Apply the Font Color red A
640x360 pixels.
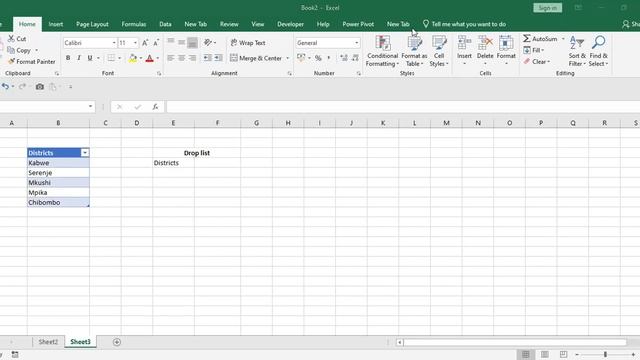[x=149, y=58]
